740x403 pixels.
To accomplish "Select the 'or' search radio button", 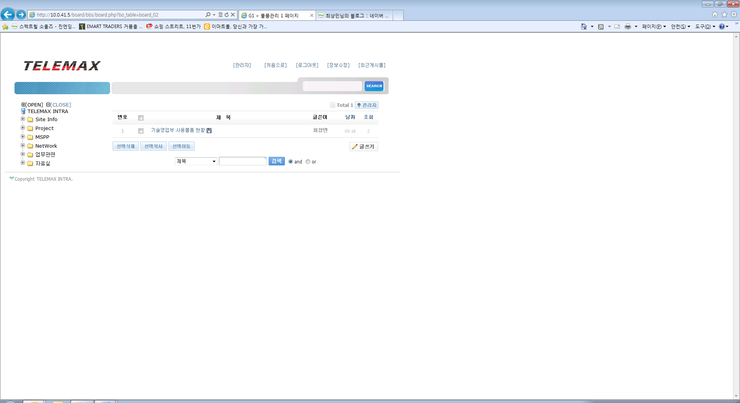I will click(308, 162).
